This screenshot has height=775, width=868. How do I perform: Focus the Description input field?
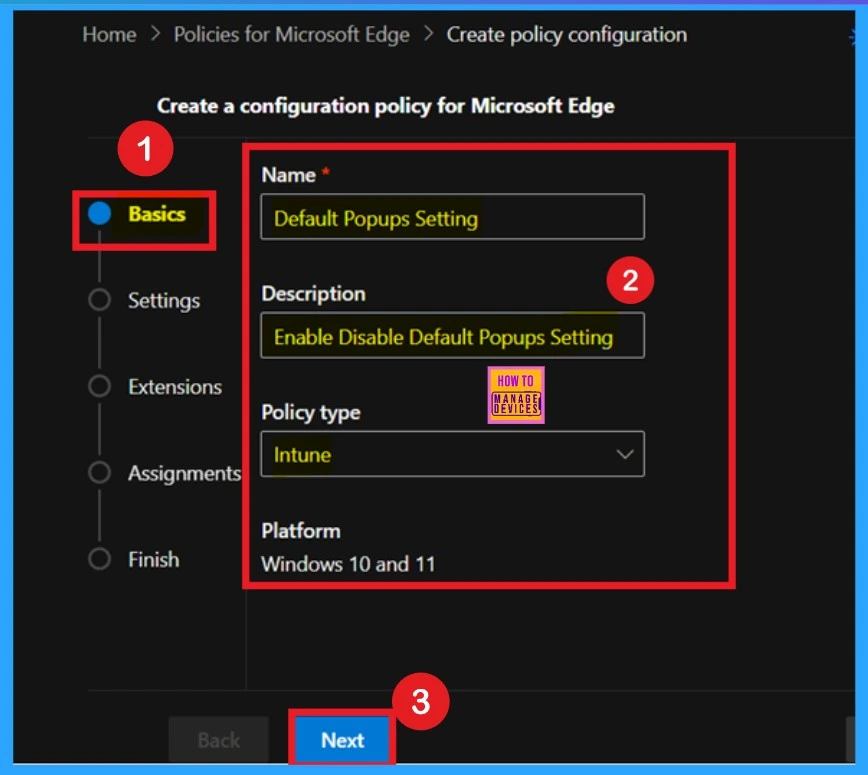click(x=452, y=335)
